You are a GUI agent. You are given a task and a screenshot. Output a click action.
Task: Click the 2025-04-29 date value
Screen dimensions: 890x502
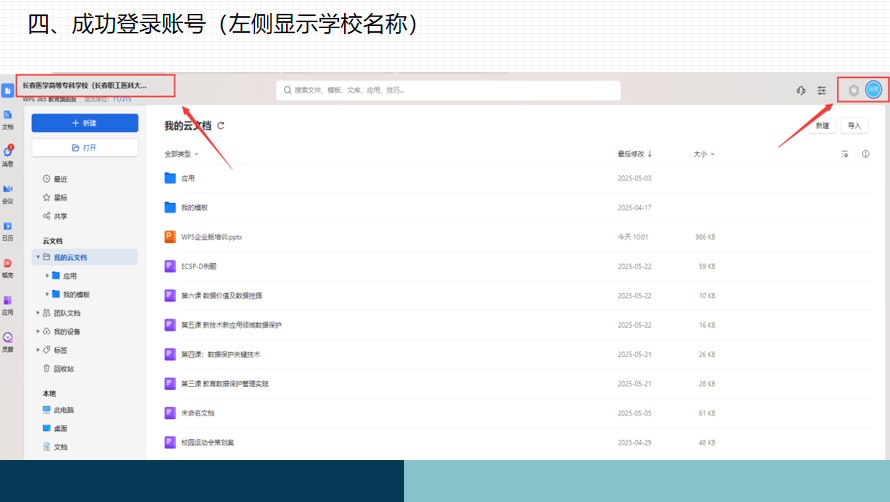pyautogui.click(x=635, y=442)
